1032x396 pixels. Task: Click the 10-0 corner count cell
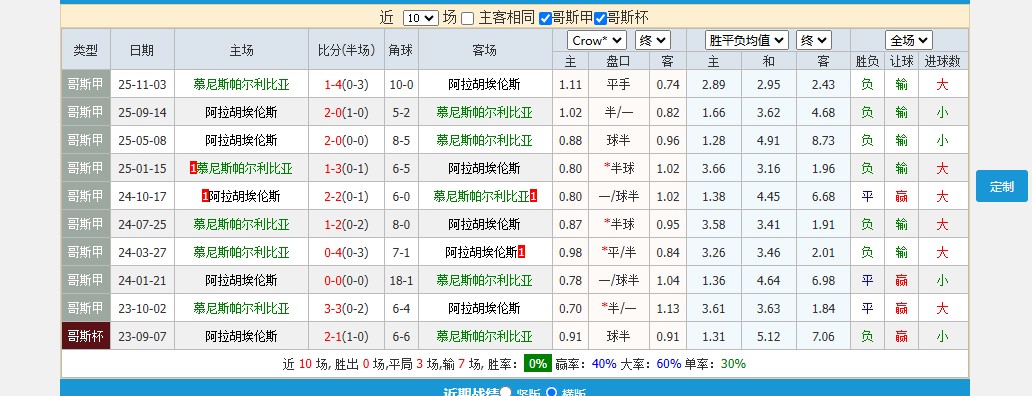click(401, 84)
